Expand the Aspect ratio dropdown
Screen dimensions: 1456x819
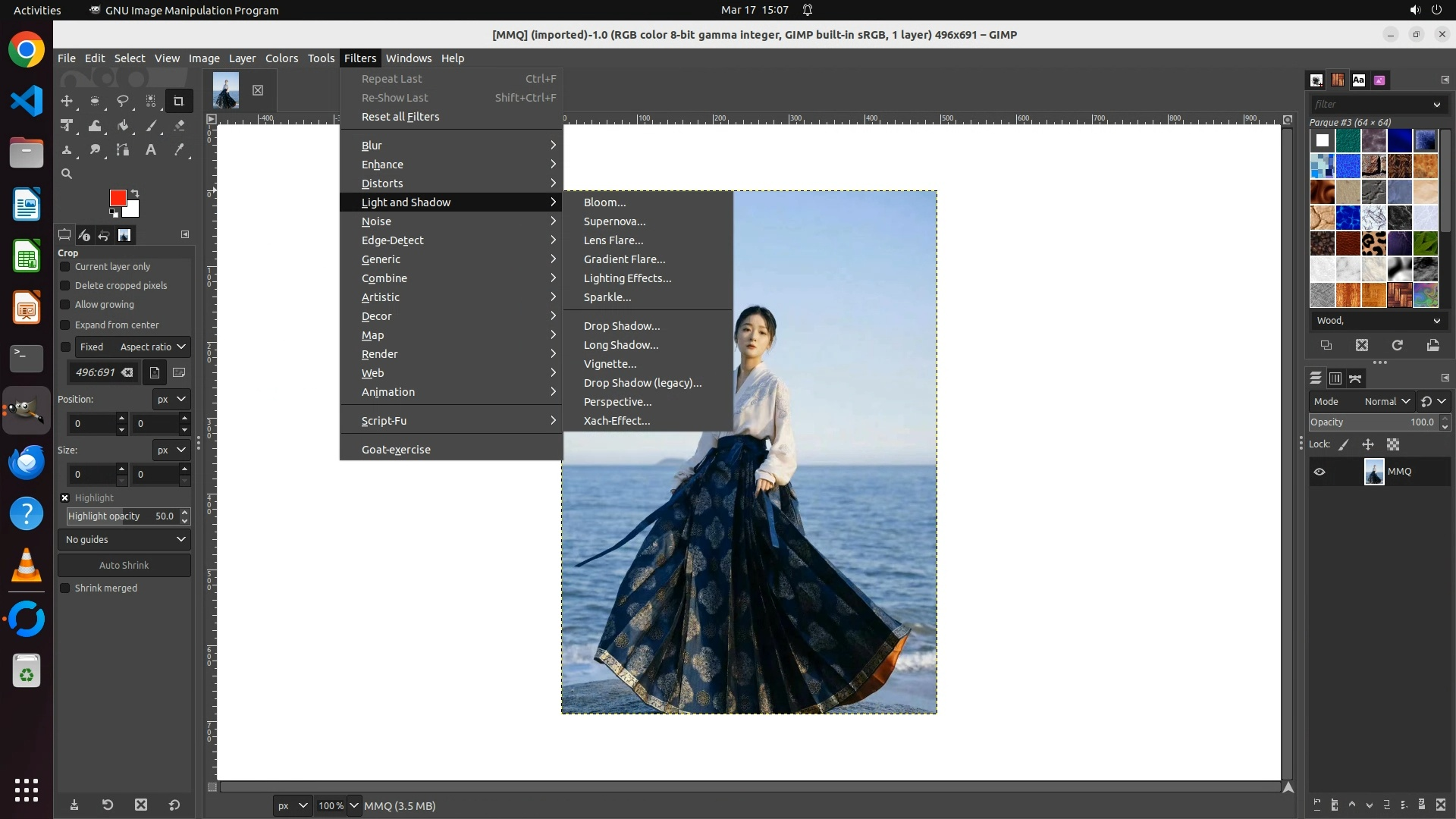pos(152,347)
